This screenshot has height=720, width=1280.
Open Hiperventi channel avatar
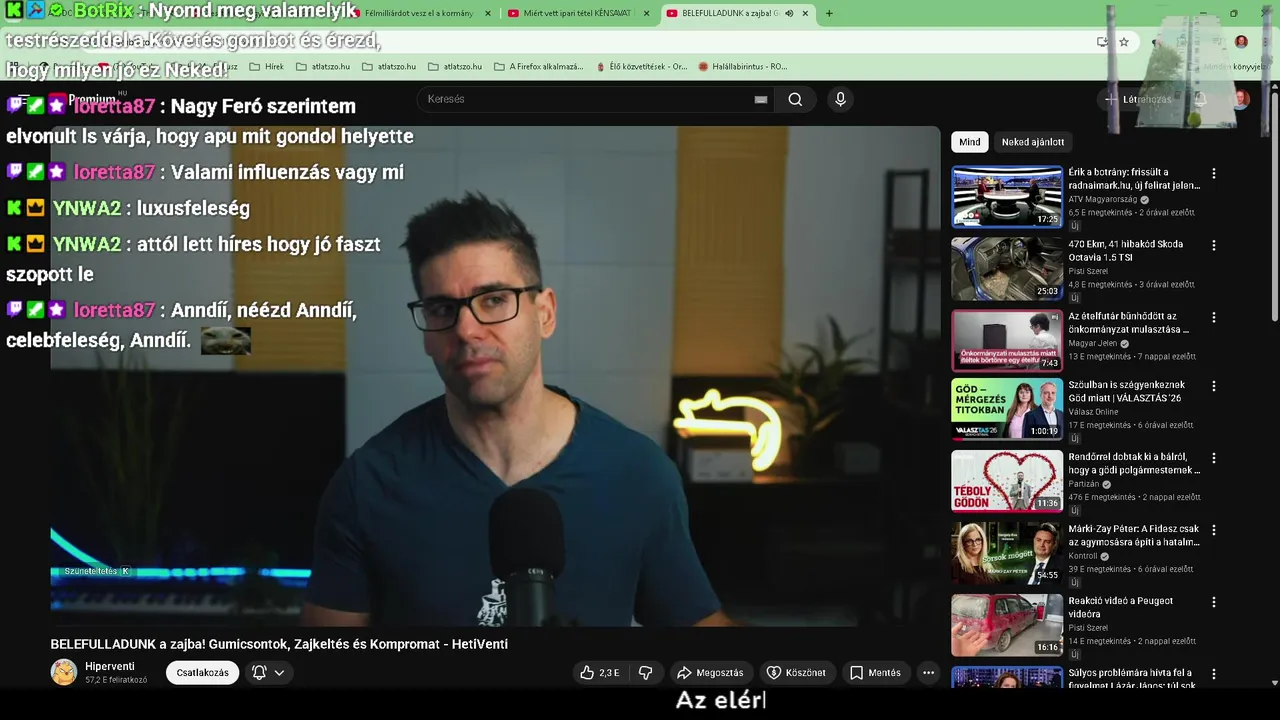[64, 672]
